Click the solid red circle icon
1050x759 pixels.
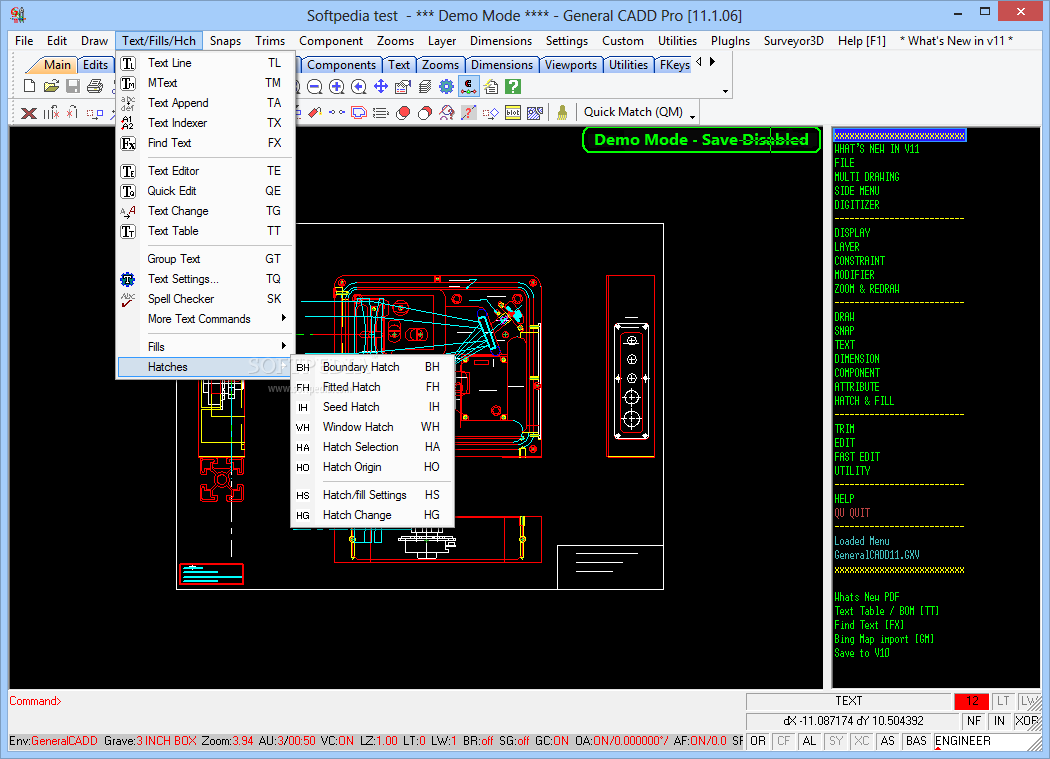(x=403, y=113)
